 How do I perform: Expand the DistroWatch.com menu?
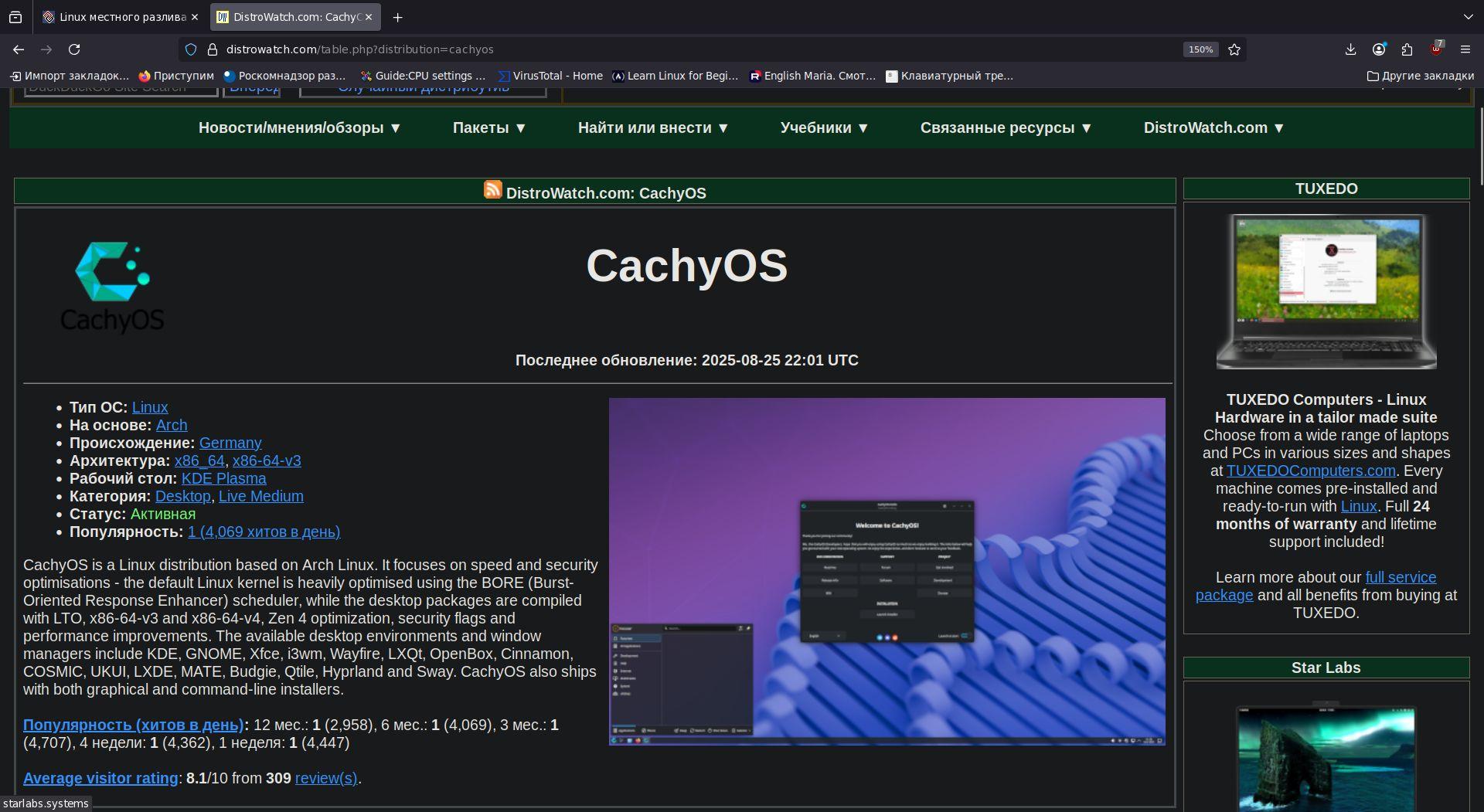tap(1214, 128)
